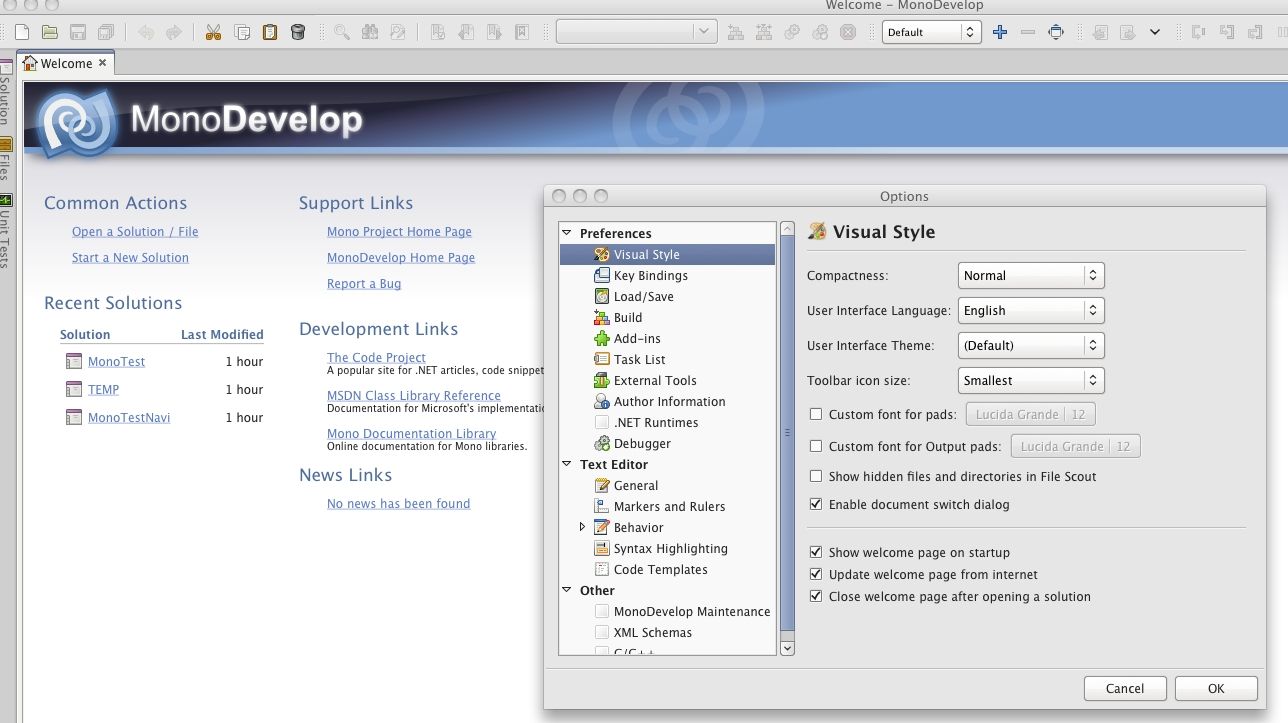Click the Delete trash can icon
1288x723 pixels.
click(x=297, y=32)
